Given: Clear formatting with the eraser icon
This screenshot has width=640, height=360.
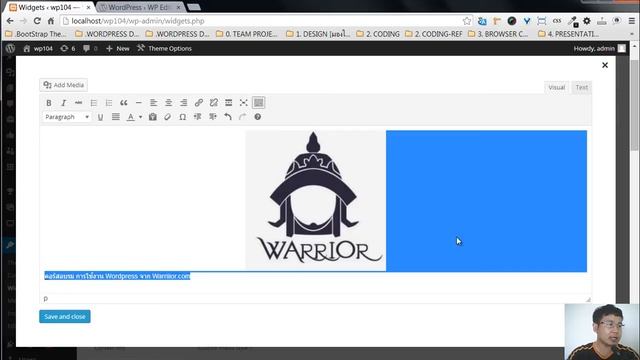Looking at the screenshot, I should [x=168, y=117].
